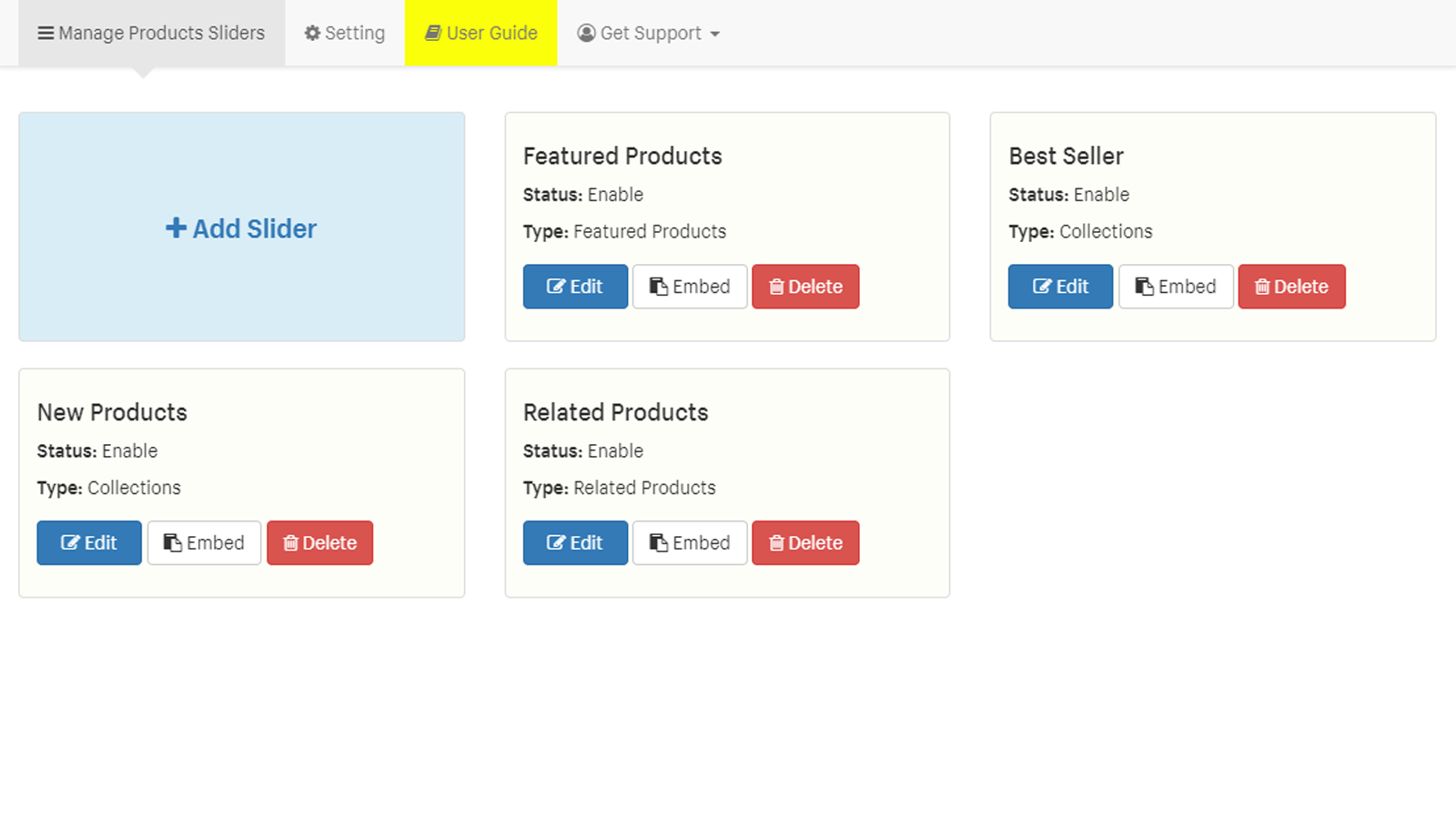Click the person icon beside Get Support
This screenshot has width=1456, height=819.
point(586,33)
